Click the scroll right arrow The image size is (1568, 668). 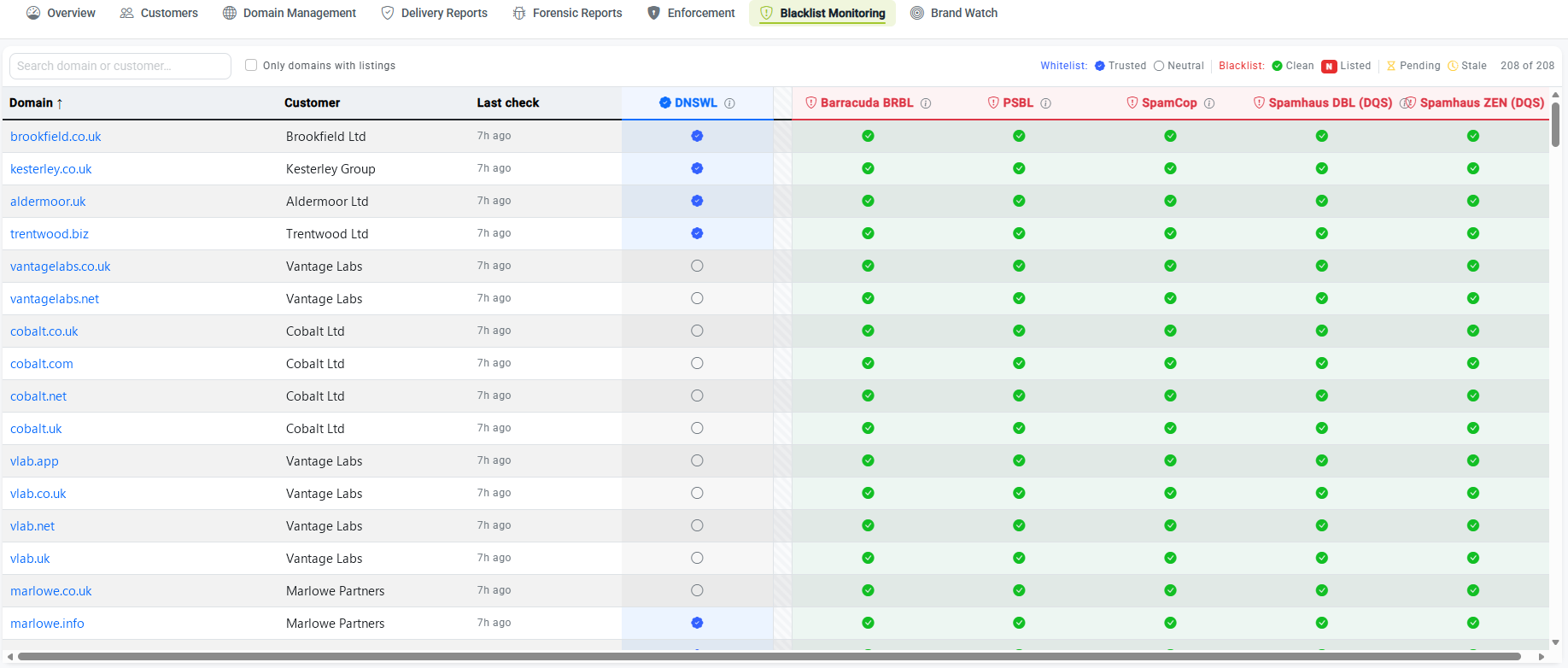pyautogui.click(x=1542, y=657)
